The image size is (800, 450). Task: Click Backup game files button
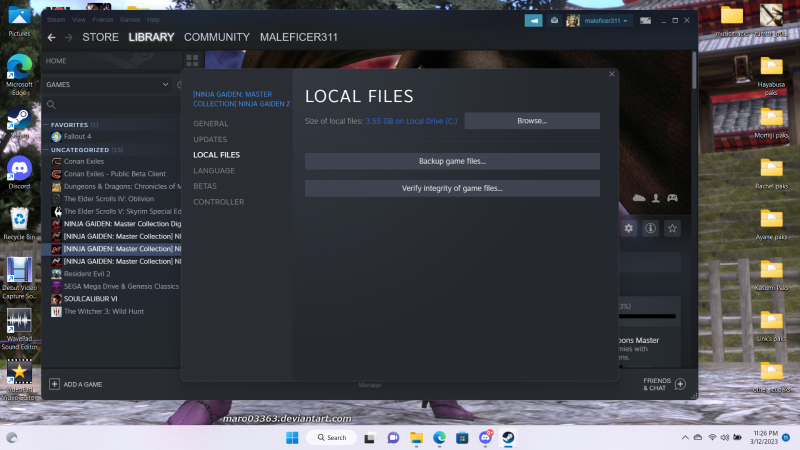point(452,161)
